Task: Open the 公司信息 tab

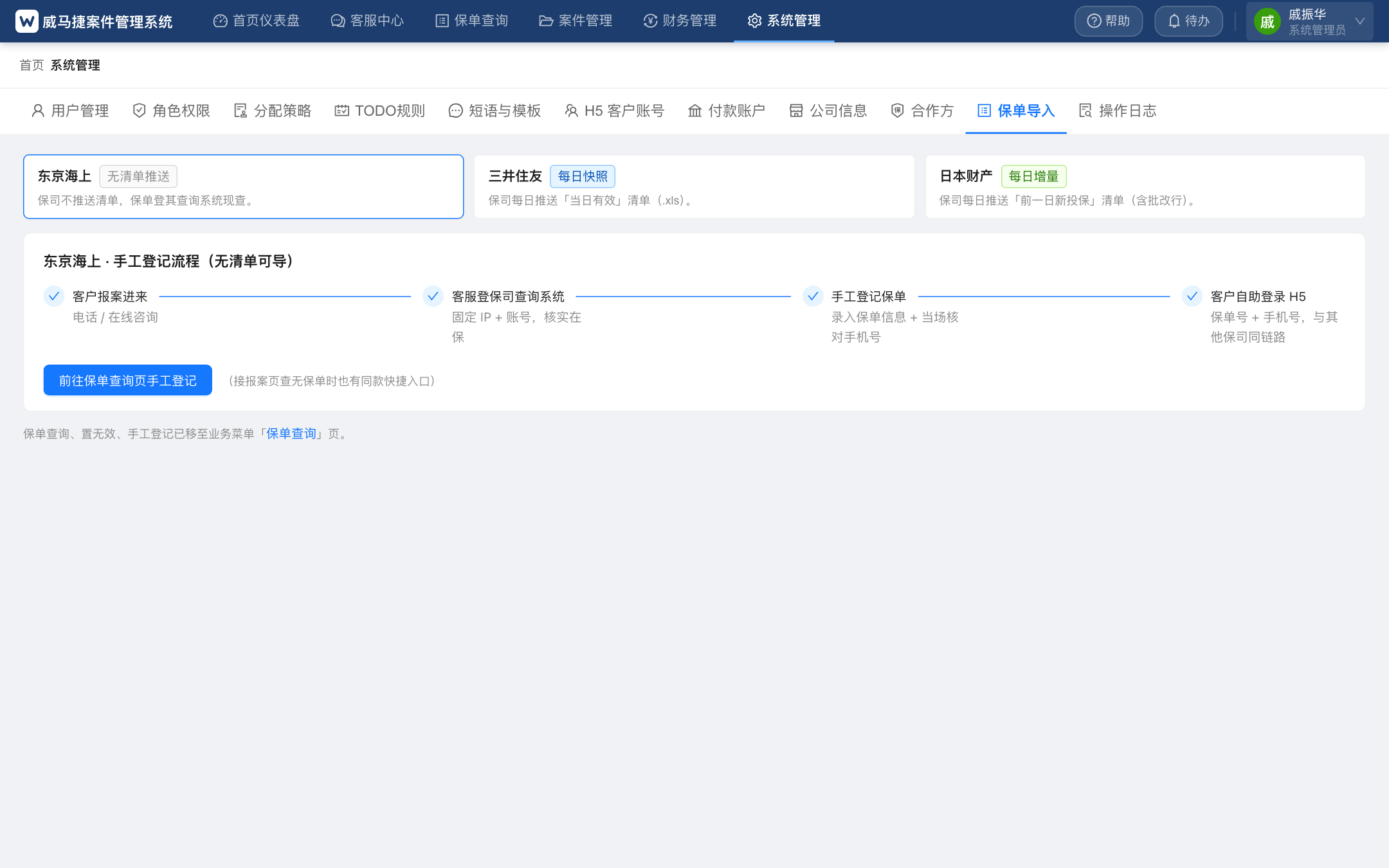Action: pos(828,111)
